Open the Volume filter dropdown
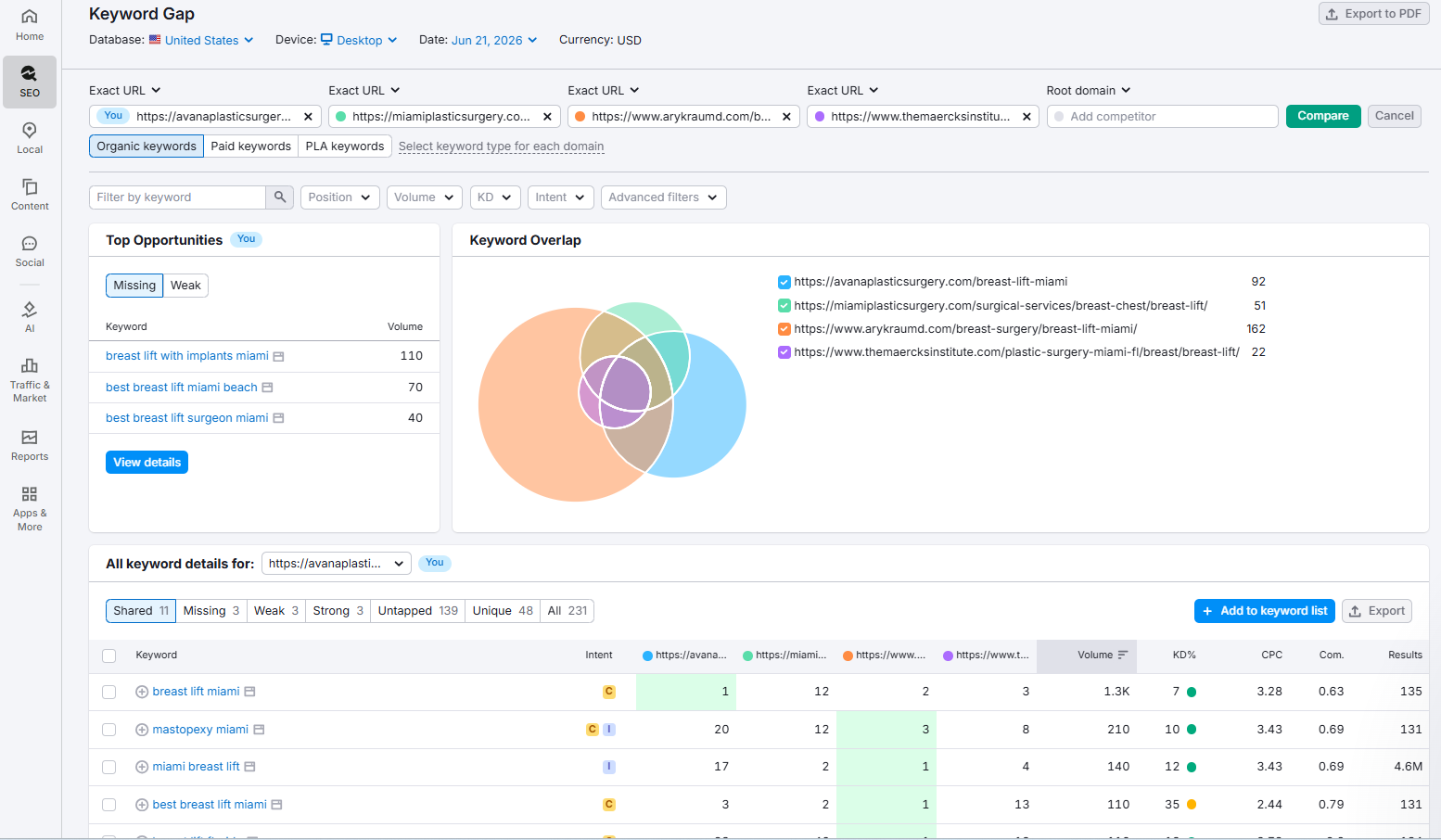The width and height of the screenshot is (1441, 840). click(424, 197)
